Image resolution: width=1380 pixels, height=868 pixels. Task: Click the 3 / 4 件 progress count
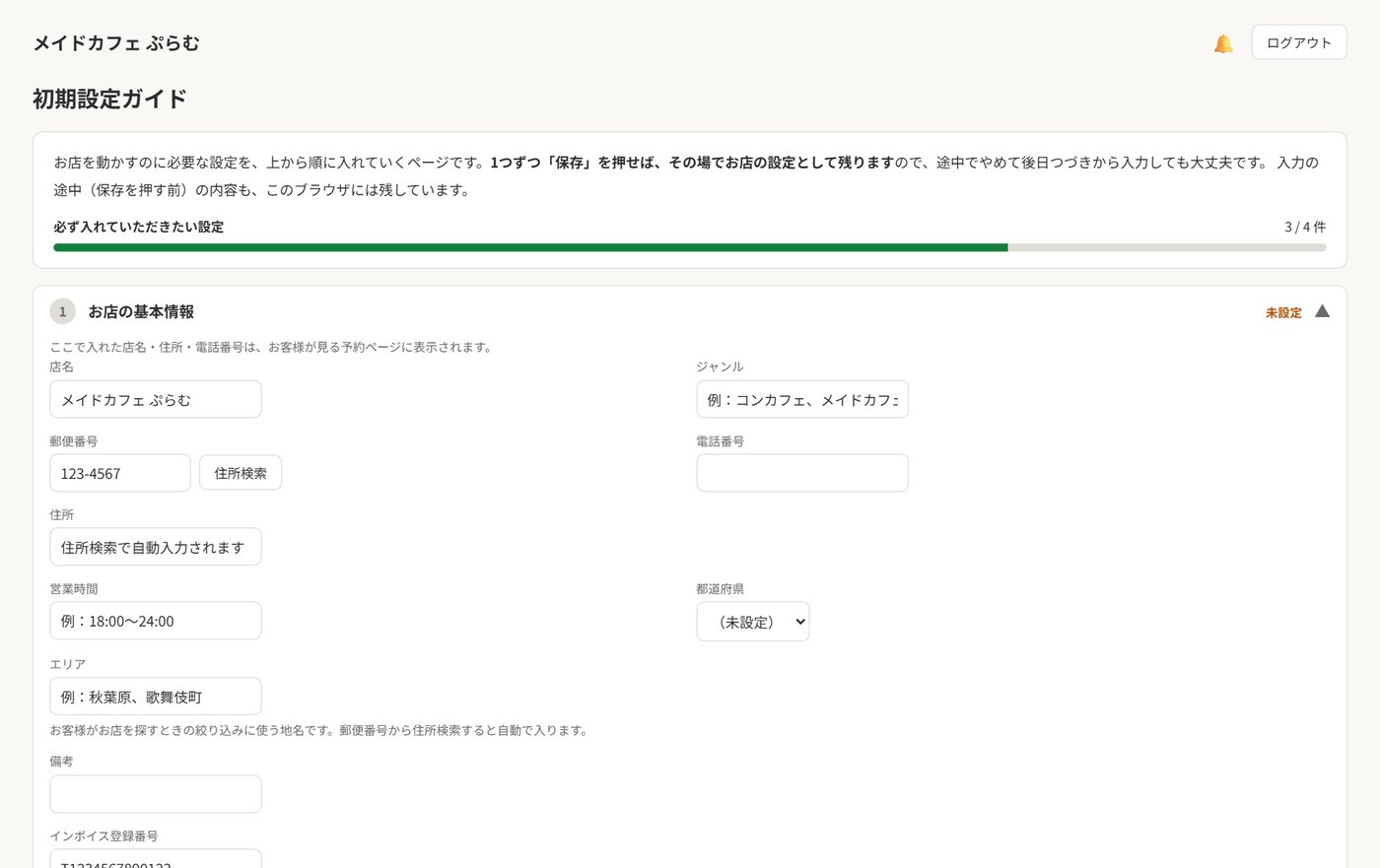click(1305, 227)
